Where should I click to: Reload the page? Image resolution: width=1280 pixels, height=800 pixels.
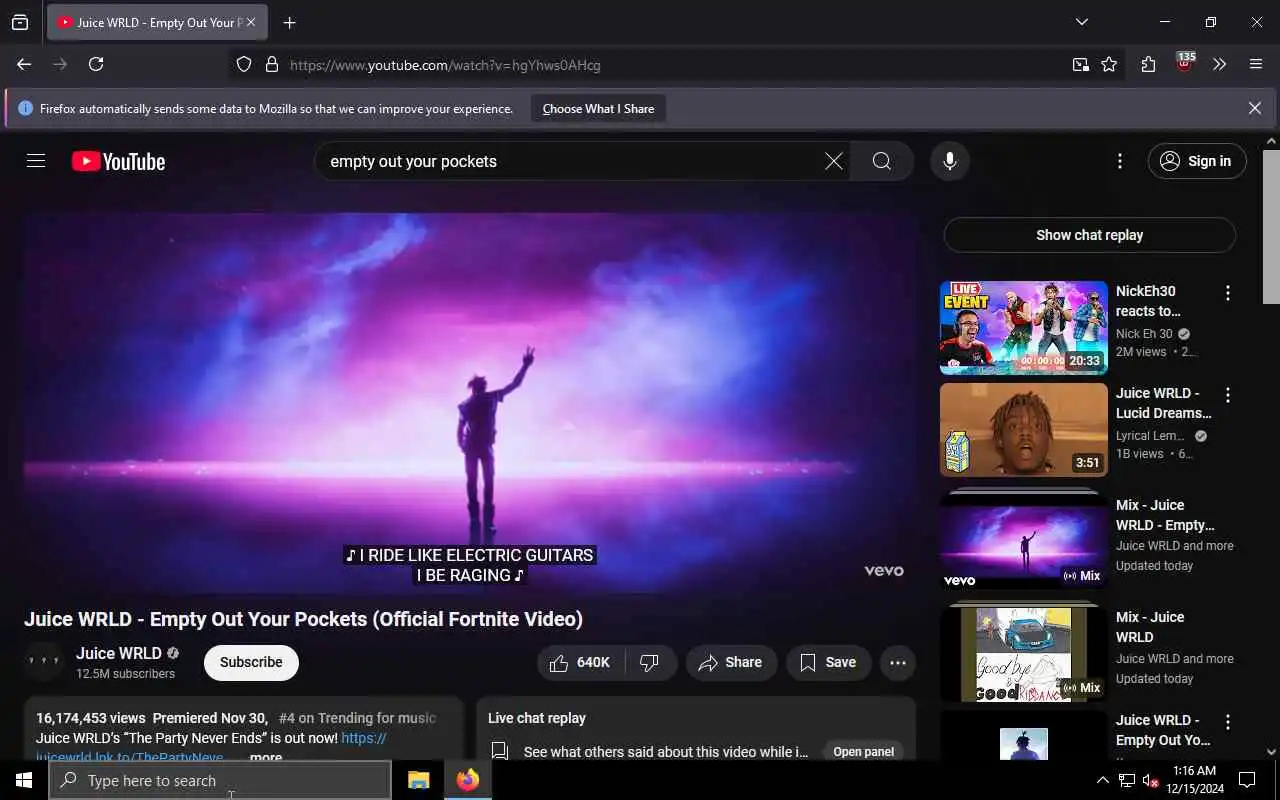(96, 64)
